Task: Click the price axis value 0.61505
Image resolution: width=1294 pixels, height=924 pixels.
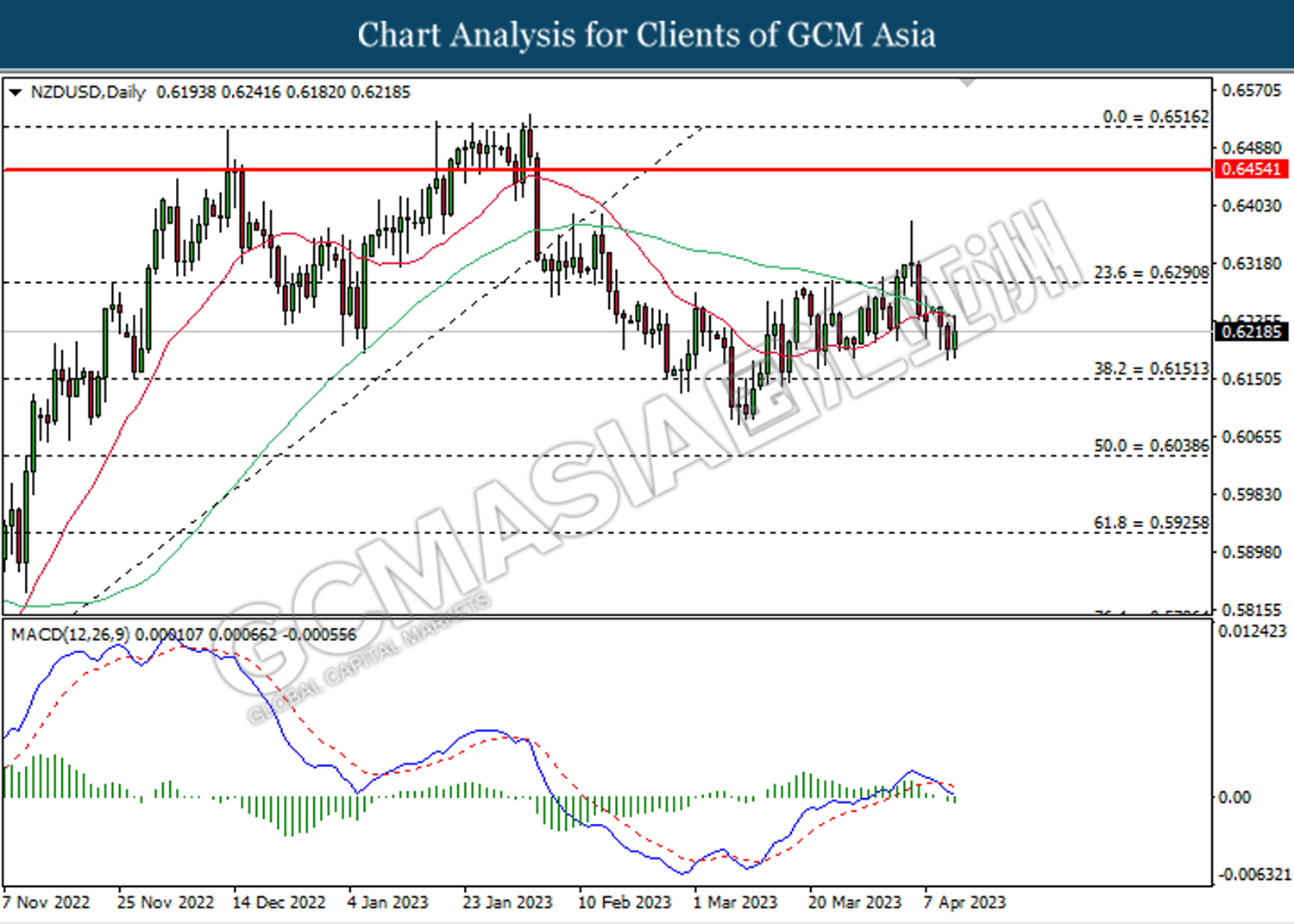Action: 1252,379
